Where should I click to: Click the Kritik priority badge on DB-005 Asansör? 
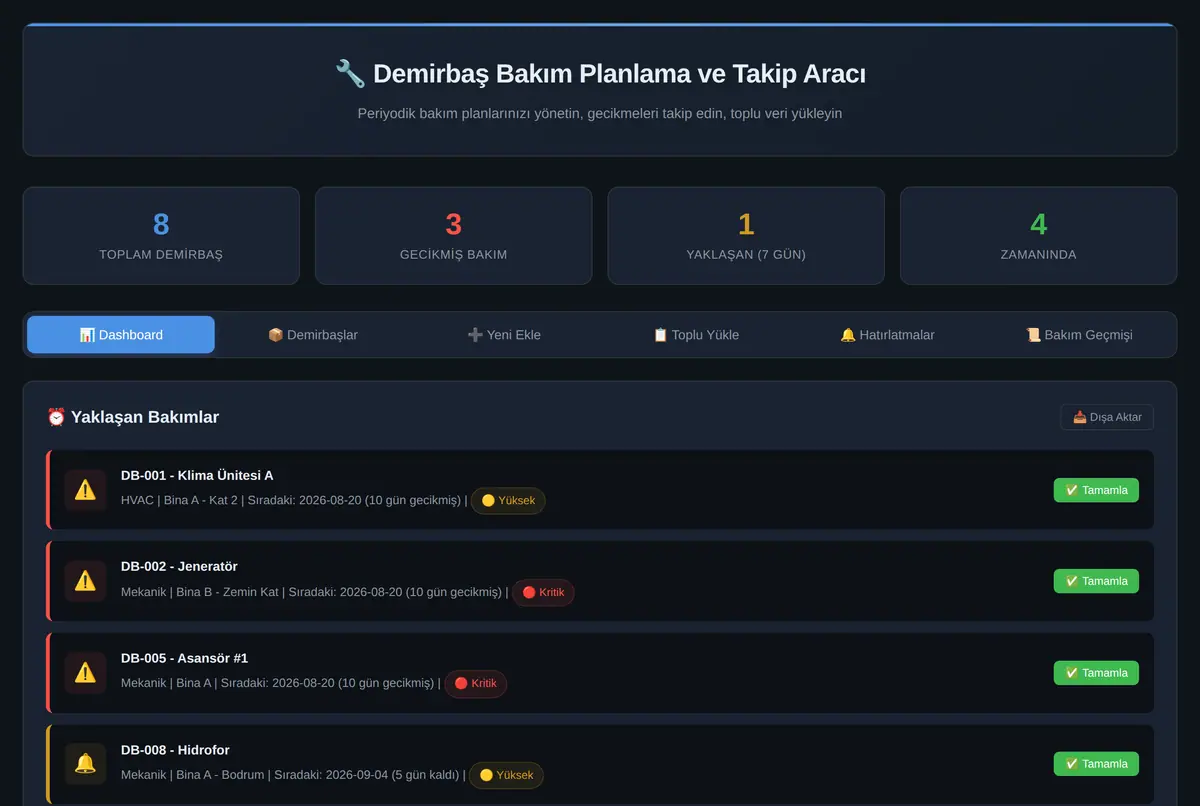tap(476, 684)
